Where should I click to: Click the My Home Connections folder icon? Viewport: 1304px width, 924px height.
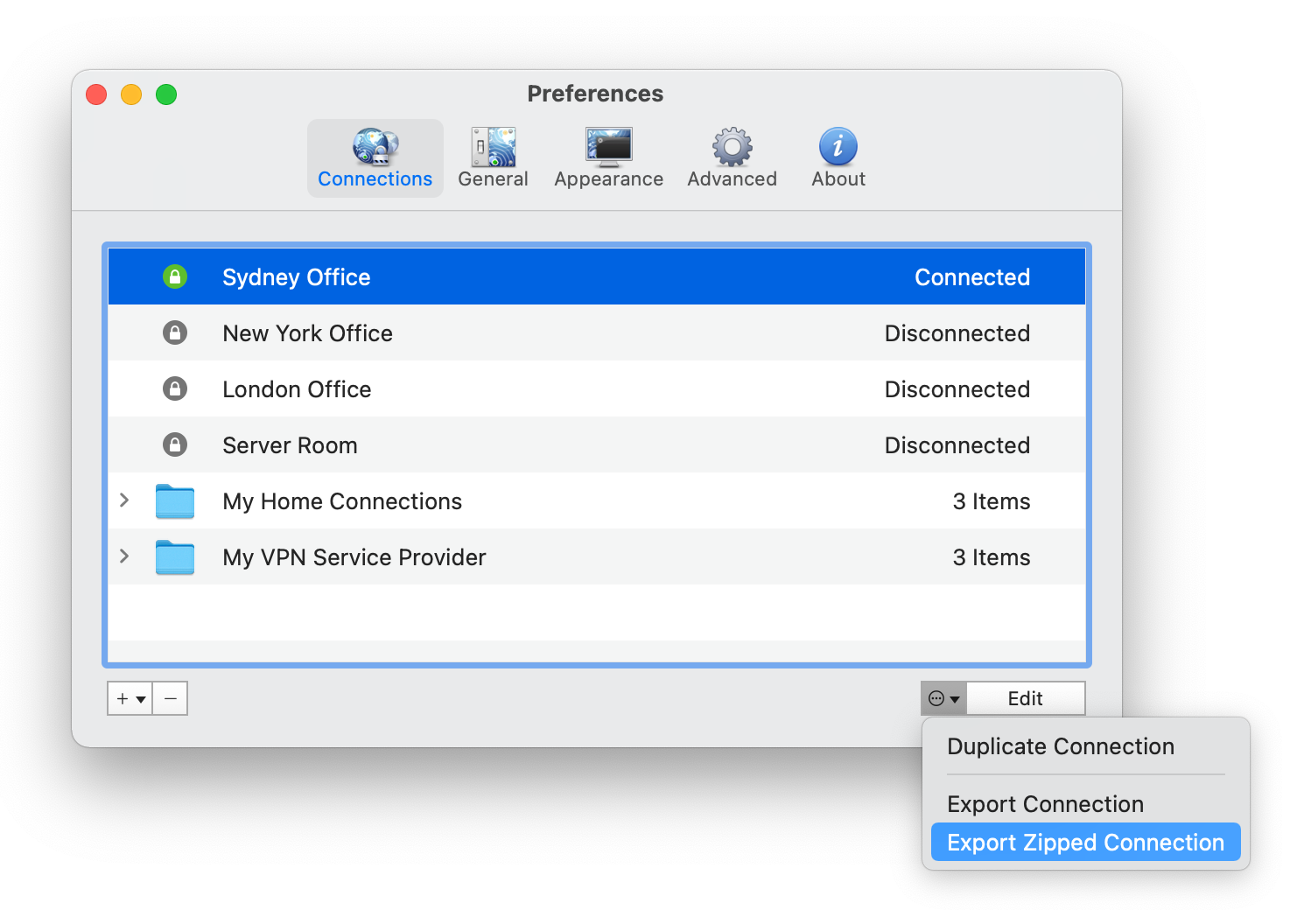175,501
